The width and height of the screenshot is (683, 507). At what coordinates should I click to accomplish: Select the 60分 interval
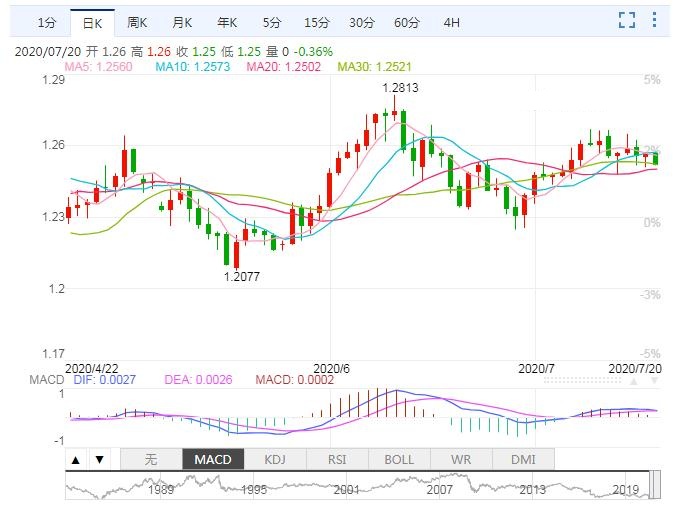point(407,21)
